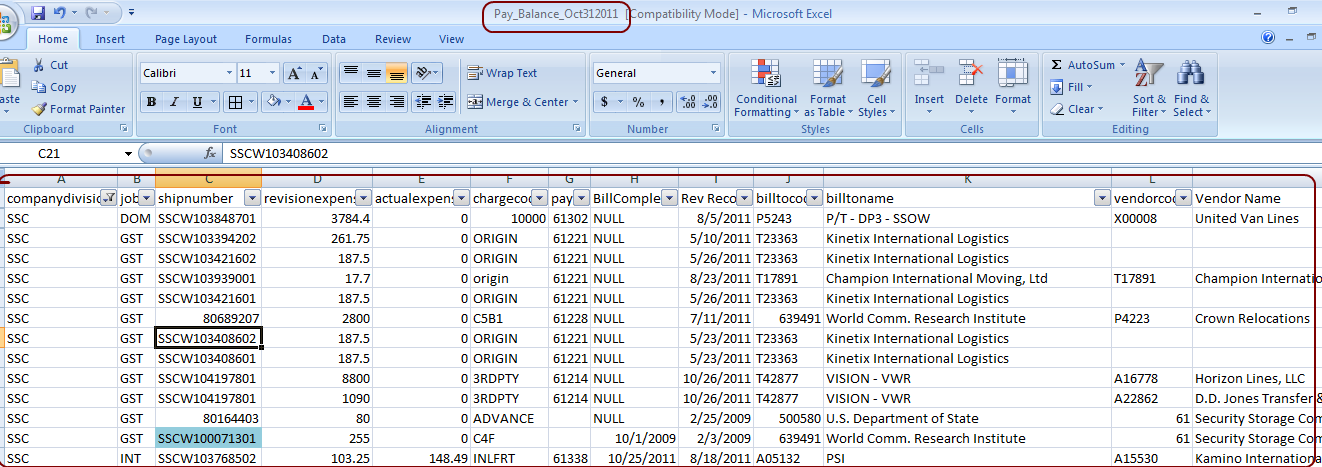Open the Fill dropdown in Editing group

click(x=1073, y=87)
